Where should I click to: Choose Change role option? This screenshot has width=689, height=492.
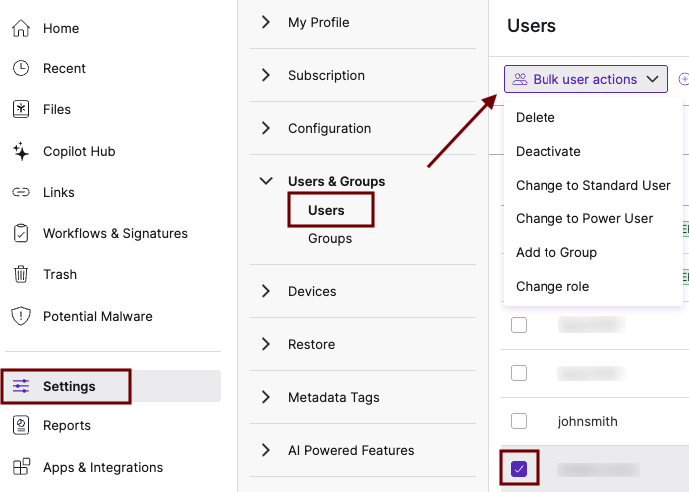(x=552, y=286)
